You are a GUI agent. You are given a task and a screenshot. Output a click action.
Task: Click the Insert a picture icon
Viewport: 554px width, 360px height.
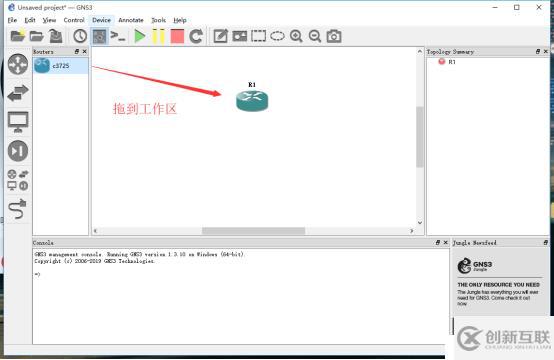240,36
